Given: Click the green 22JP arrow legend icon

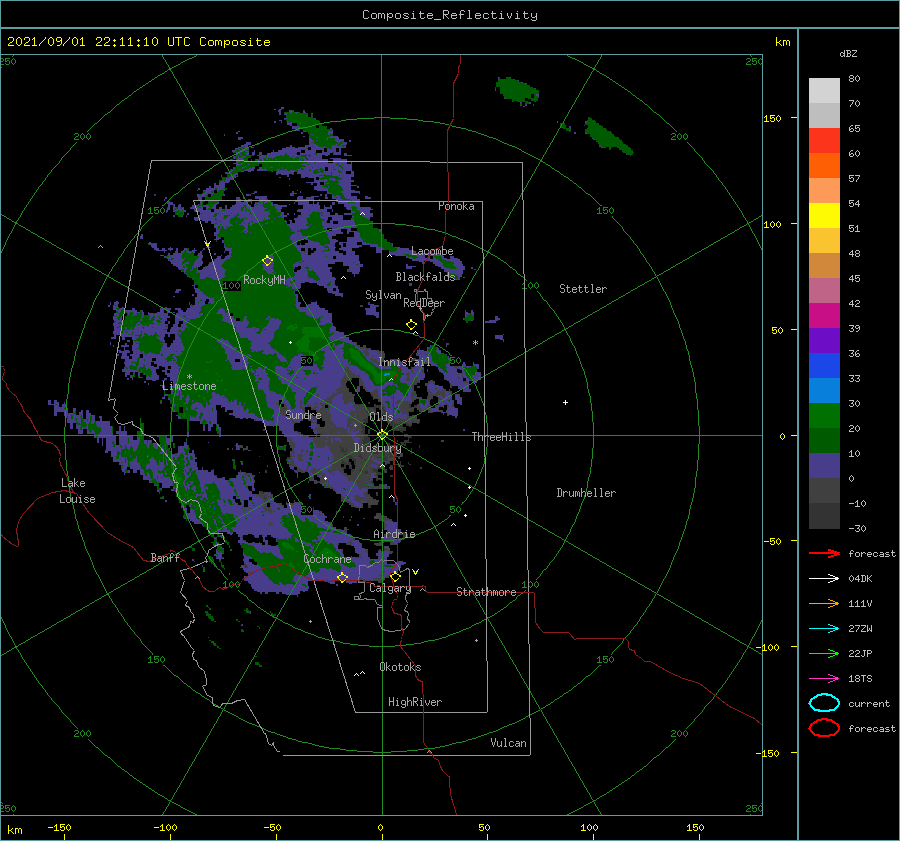Looking at the screenshot, I should (x=824, y=653).
